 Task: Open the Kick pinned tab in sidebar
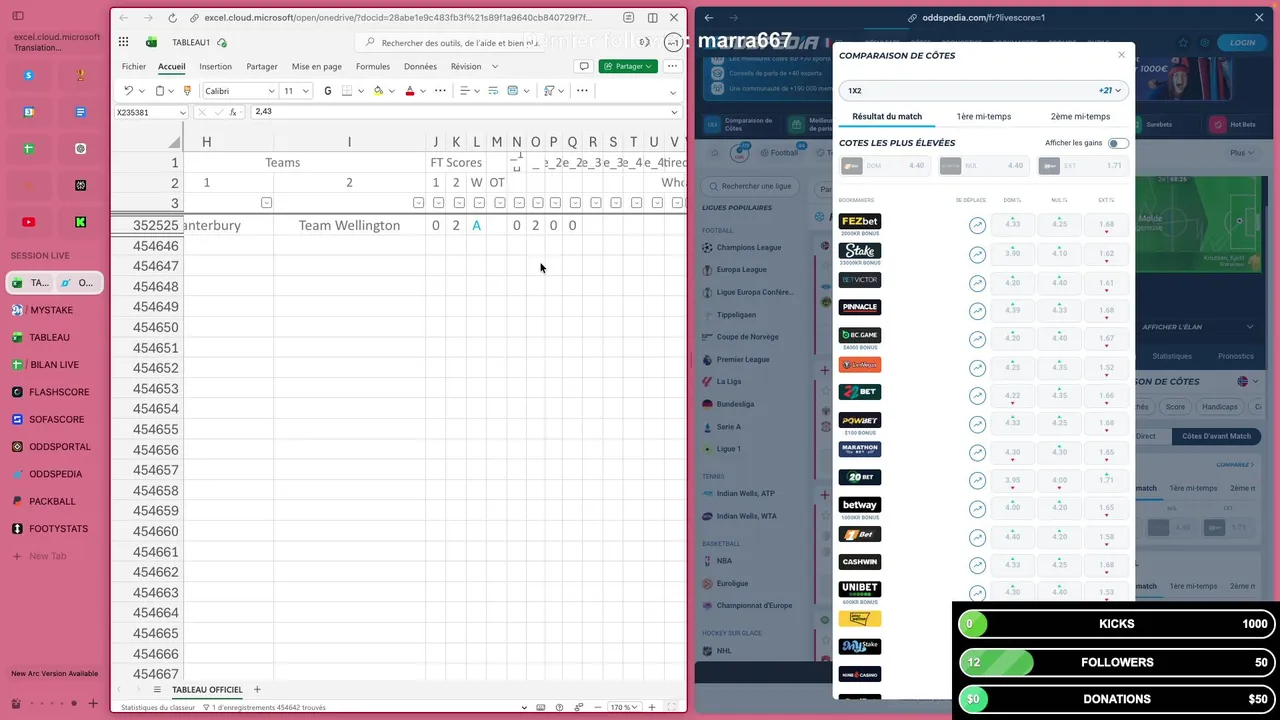[81, 222]
